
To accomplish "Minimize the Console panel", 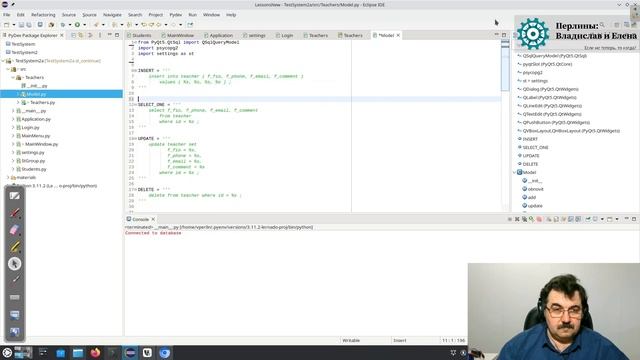I will point(627,219).
